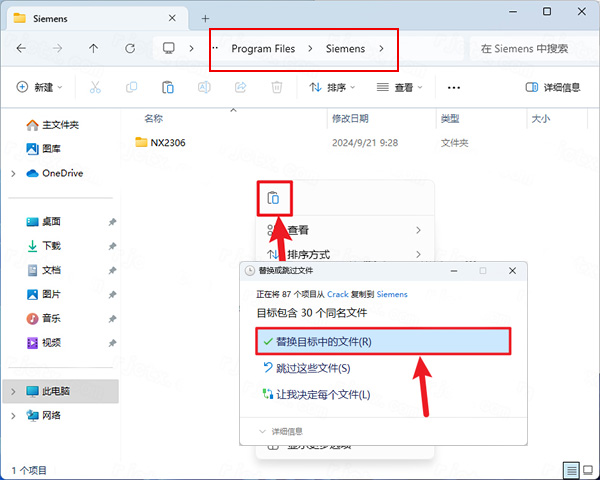
Task: Expand chevron after This PC icon
Action: click(191, 49)
